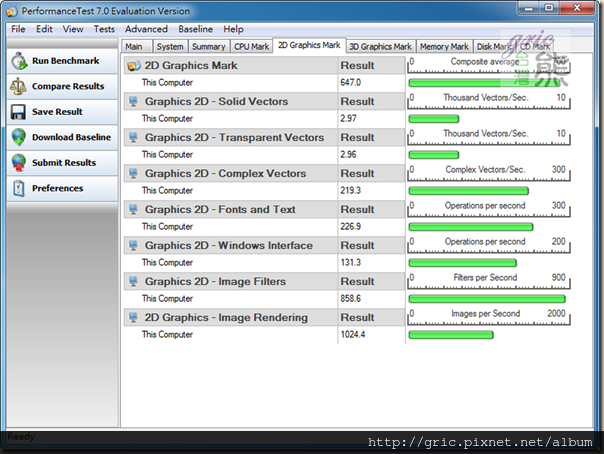Image resolution: width=604 pixels, height=454 pixels.
Task: Click the Images per Second scale ruler
Action: 488,318
